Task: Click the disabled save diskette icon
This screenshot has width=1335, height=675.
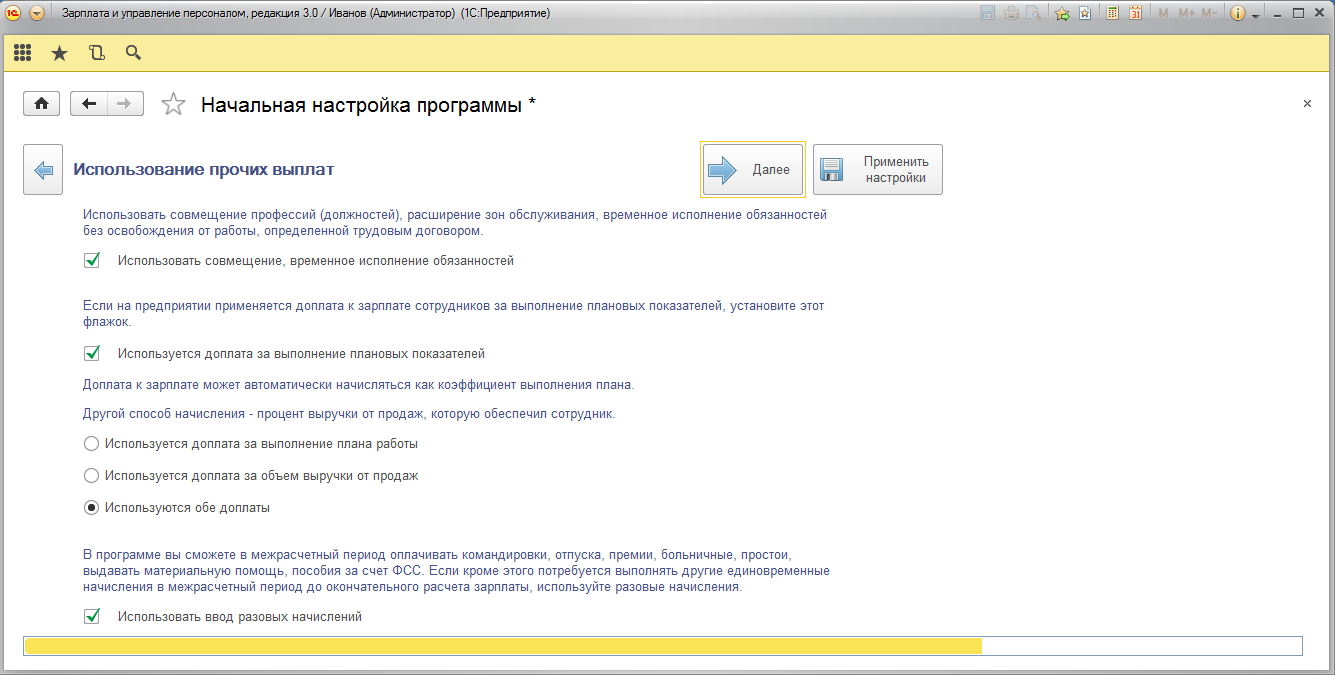Action: 988,13
